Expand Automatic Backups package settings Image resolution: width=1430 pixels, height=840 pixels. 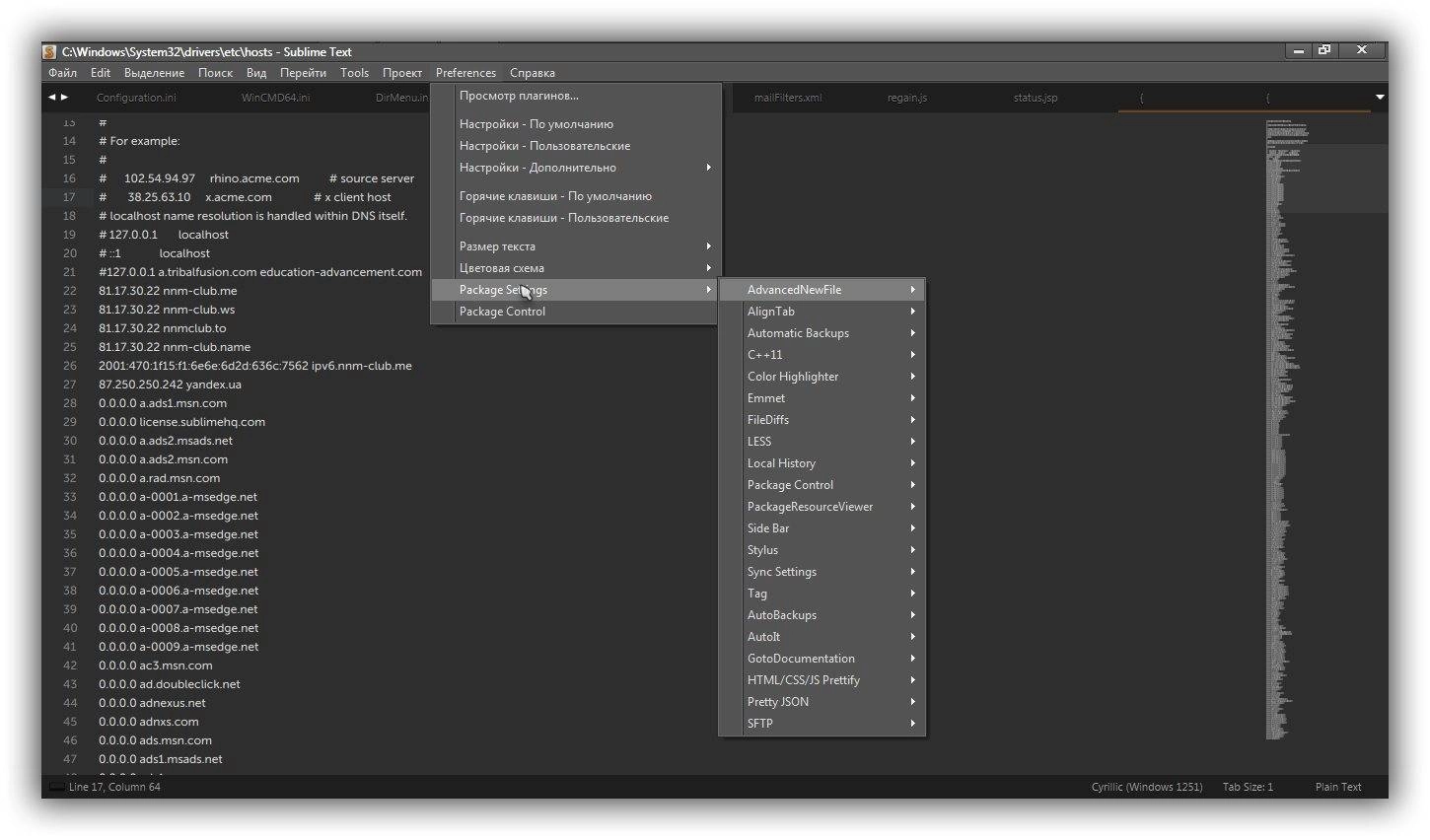coord(822,333)
